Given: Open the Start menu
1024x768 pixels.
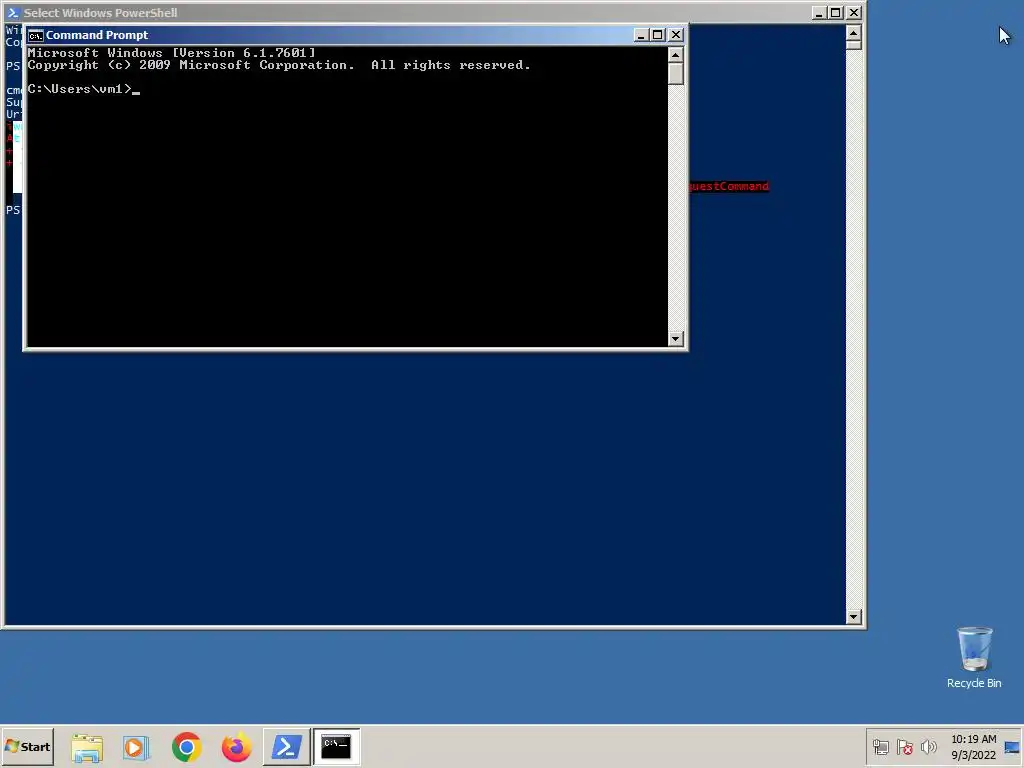Looking at the screenshot, I should click(27, 746).
